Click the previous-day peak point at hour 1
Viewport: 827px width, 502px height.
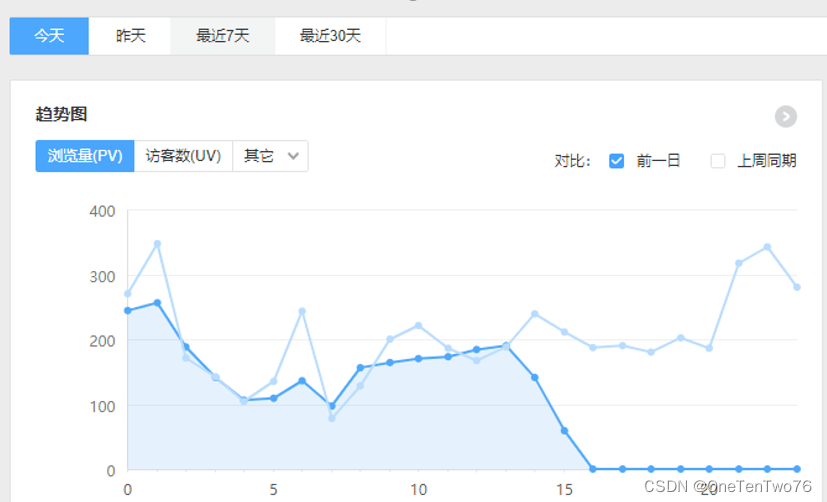[157, 244]
